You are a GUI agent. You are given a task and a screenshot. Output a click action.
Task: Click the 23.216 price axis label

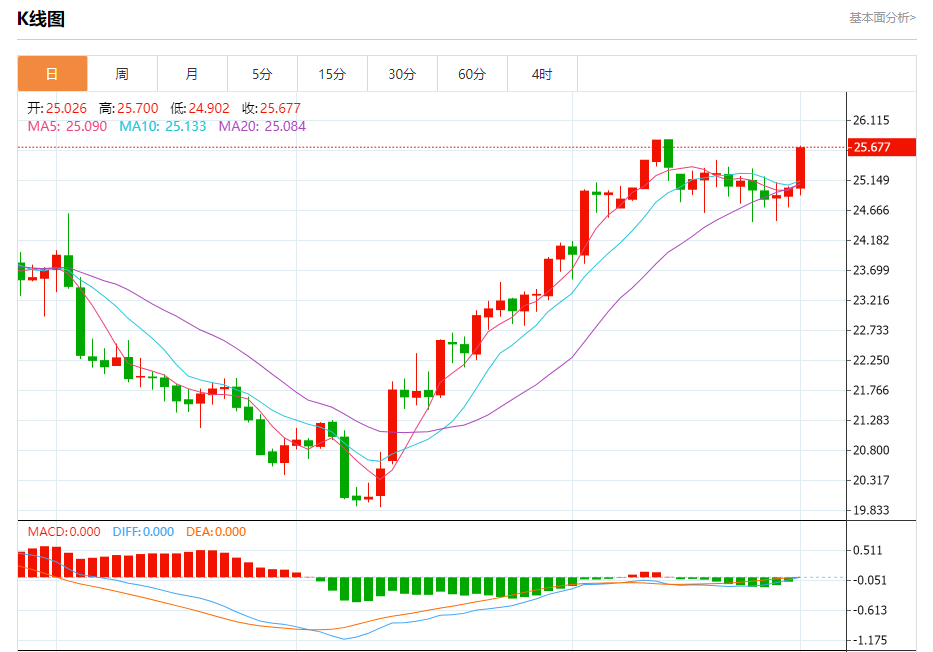871,300
